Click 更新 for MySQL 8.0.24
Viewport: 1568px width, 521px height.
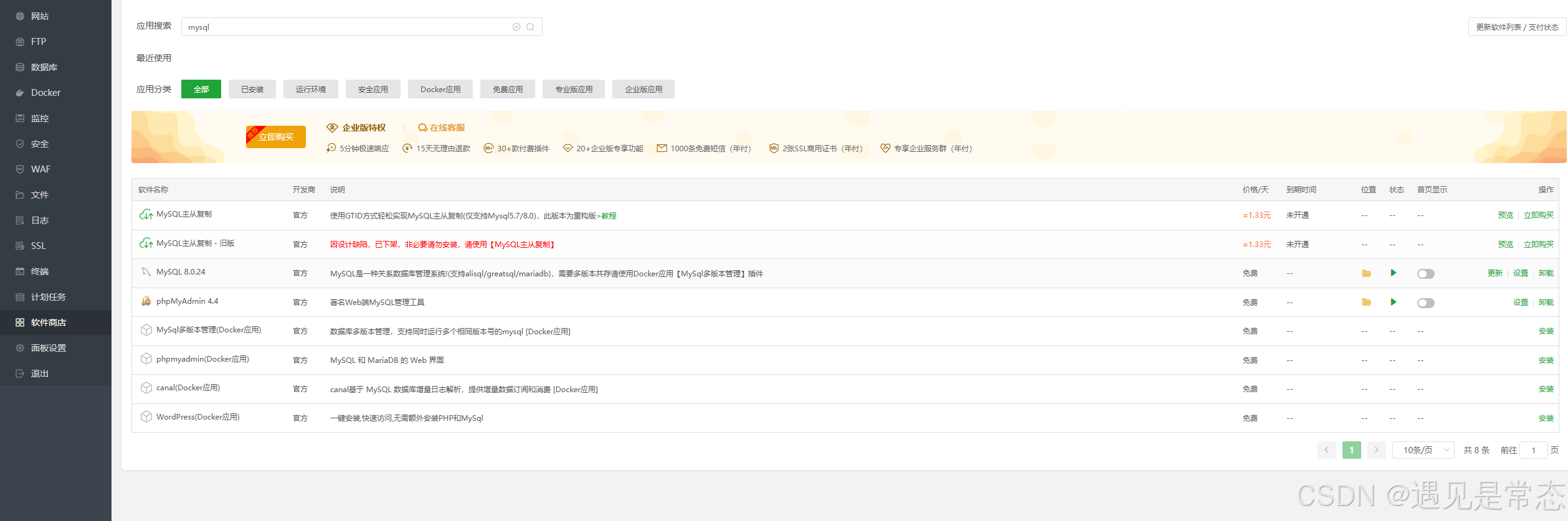(x=1494, y=273)
